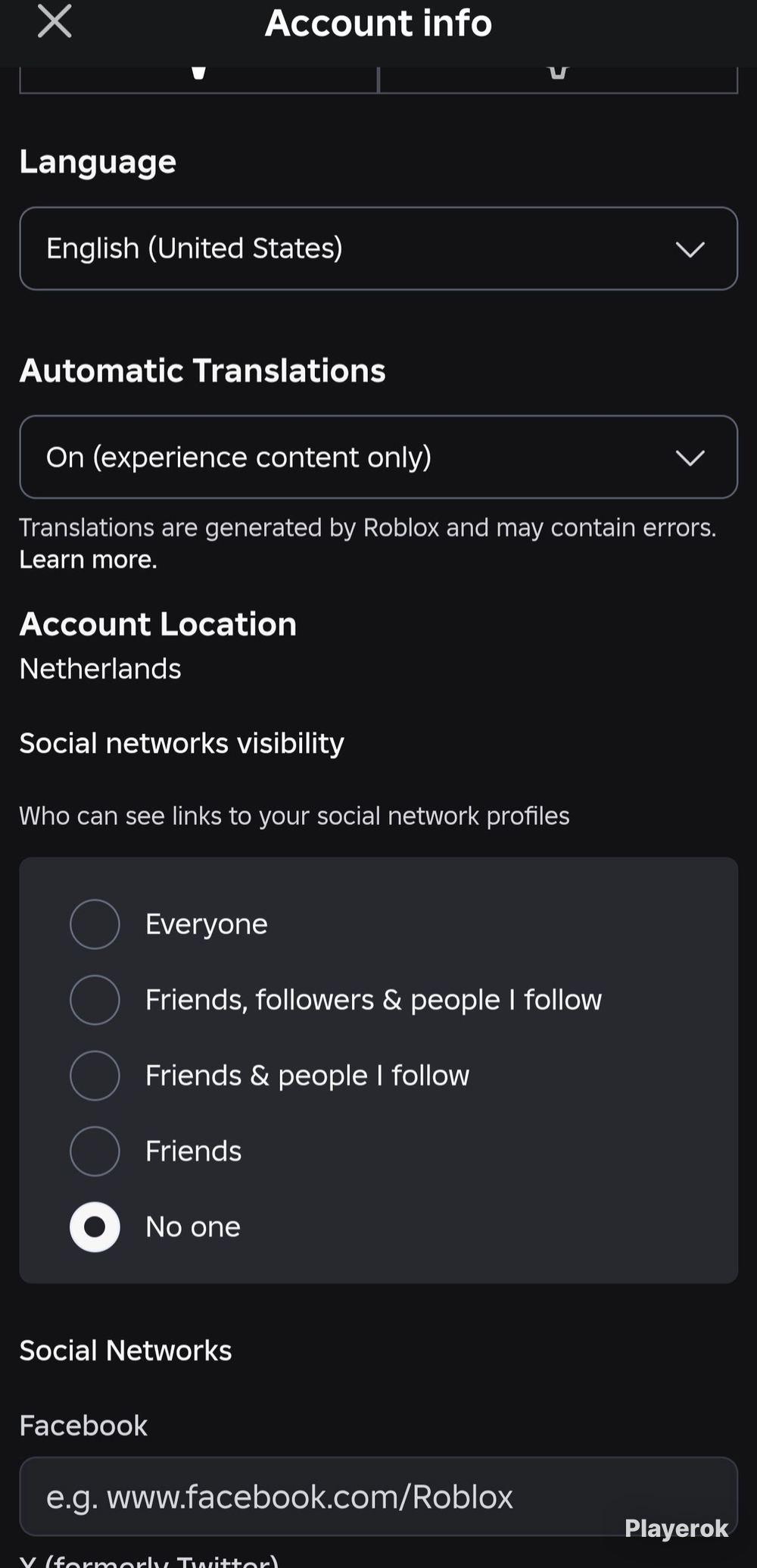Tap the Social networks visibility heading
Image resolution: width=757 pixels, height=1568 pixels.
(182, 744)
